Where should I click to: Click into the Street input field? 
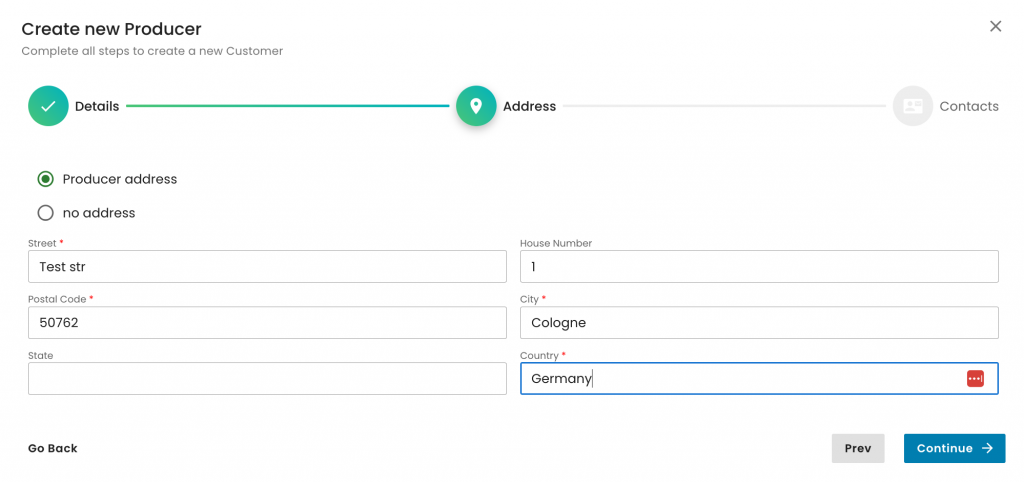267,267
